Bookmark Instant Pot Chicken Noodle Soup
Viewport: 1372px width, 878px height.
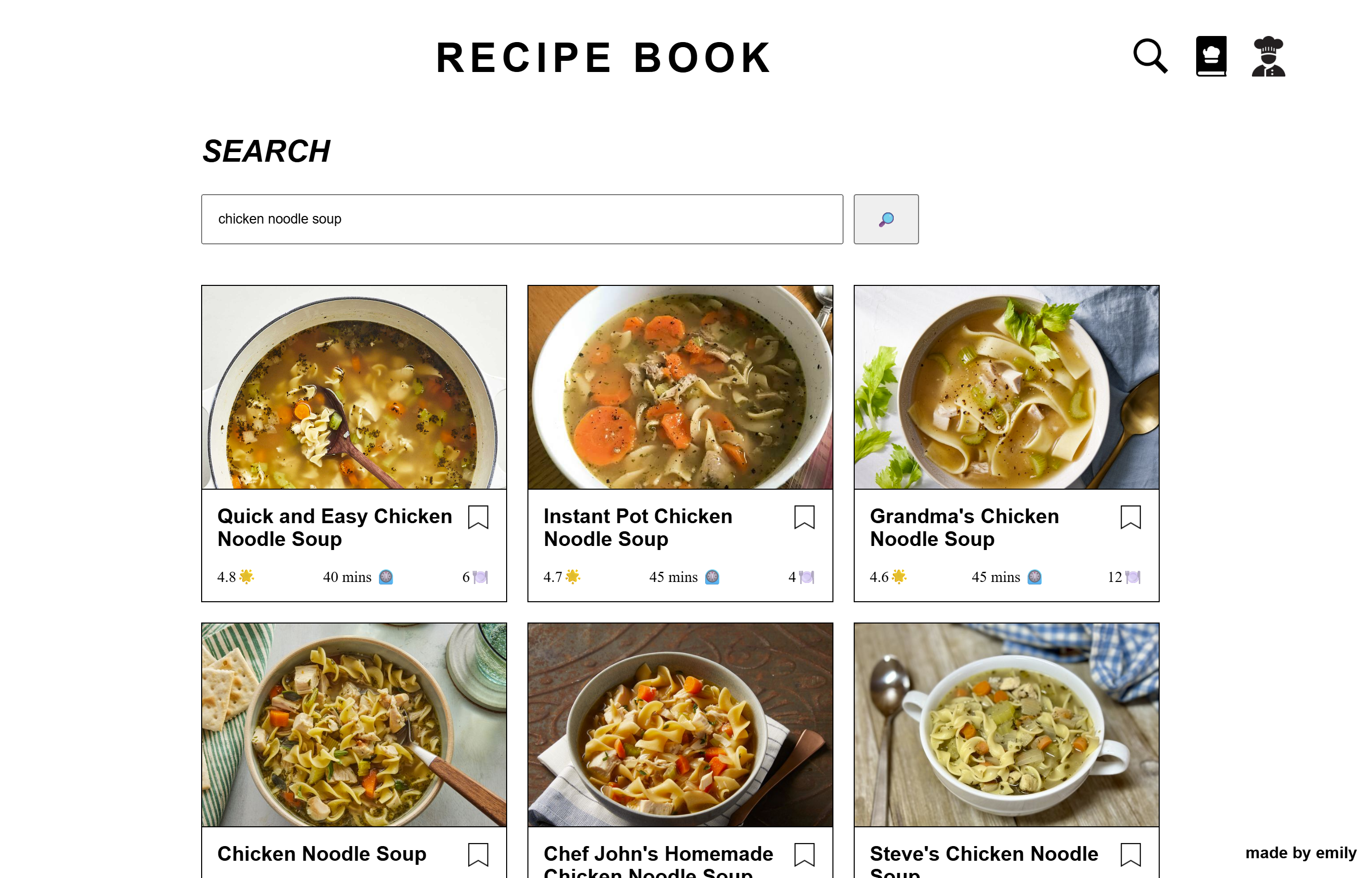804,517
